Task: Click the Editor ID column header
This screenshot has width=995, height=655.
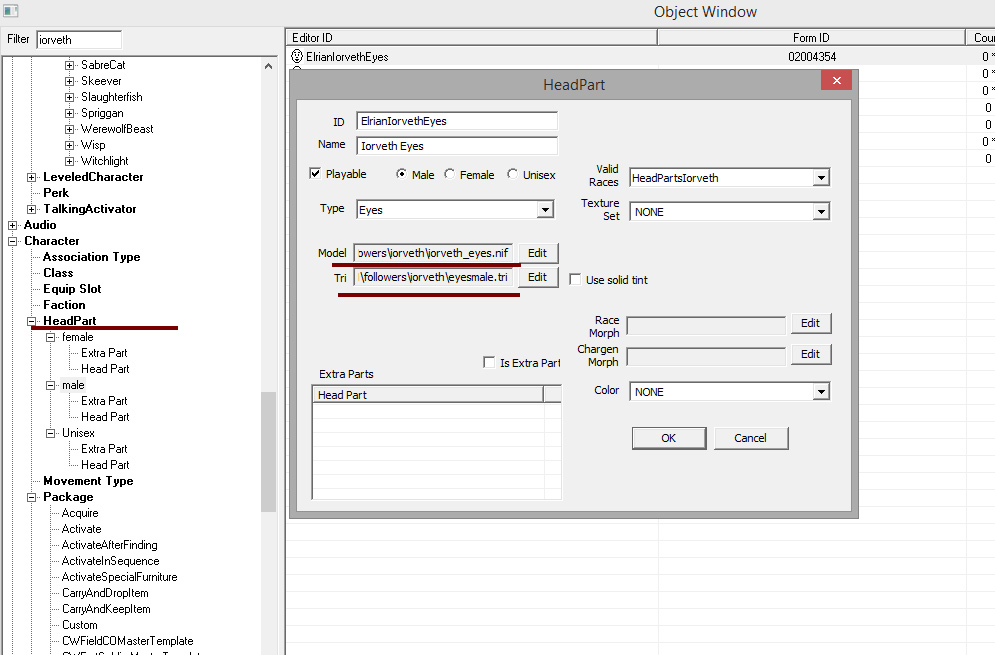Action: pos(471,37)
